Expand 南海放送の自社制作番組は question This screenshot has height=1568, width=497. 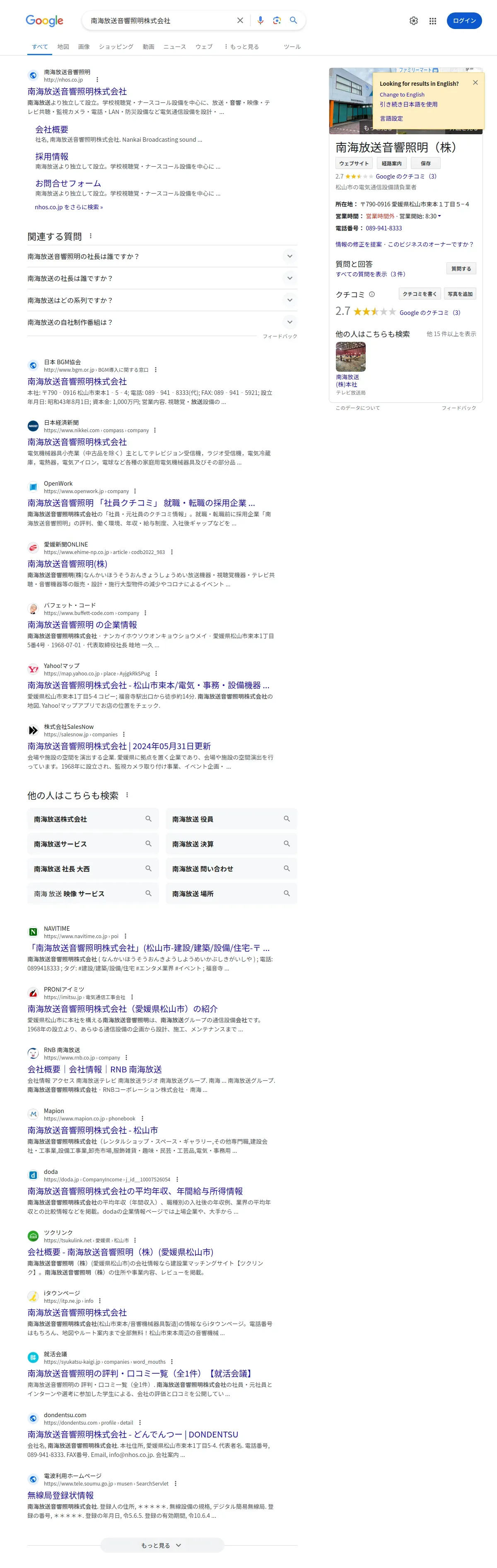coord(162,322)
